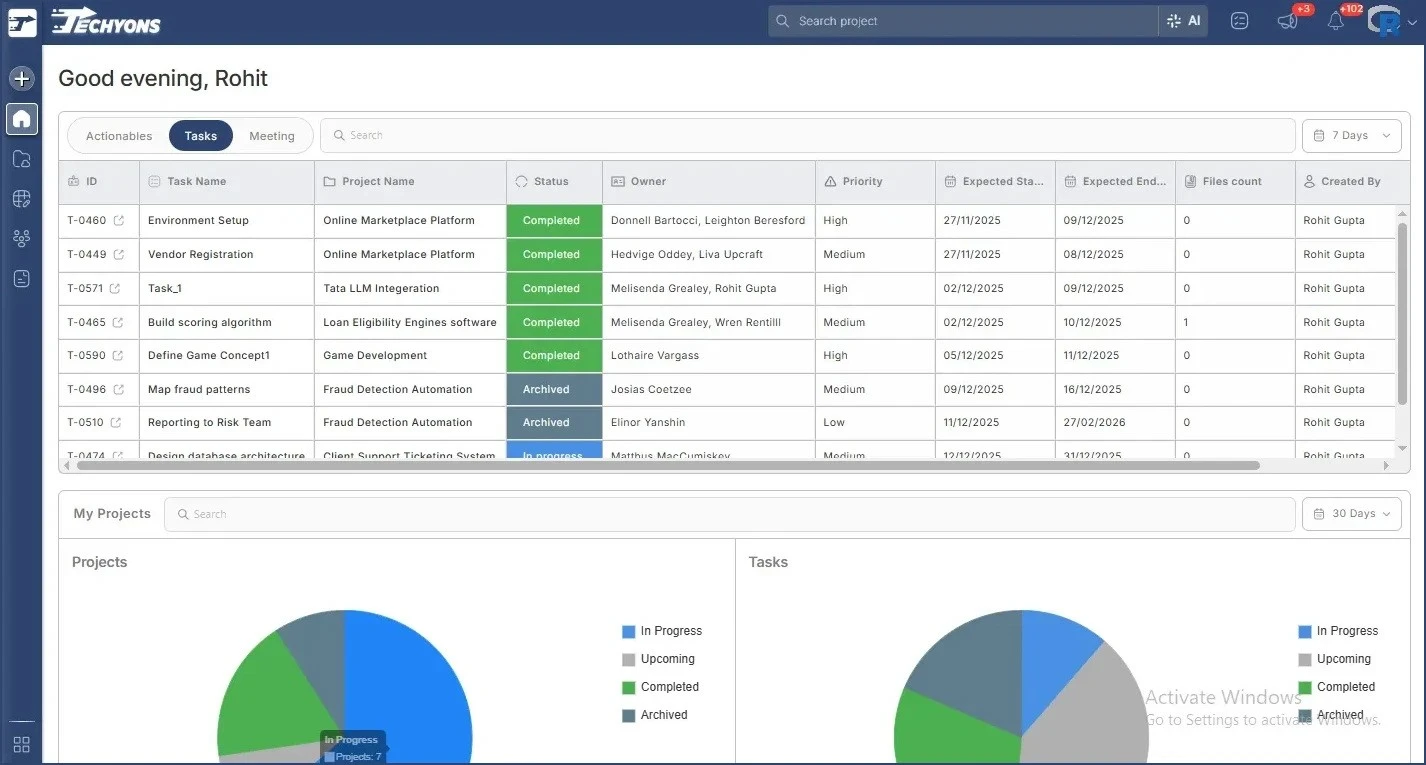The image size is (1426, 765).
Task: Expand the profile avatar chevron menu
Action: coord(1413,22)
